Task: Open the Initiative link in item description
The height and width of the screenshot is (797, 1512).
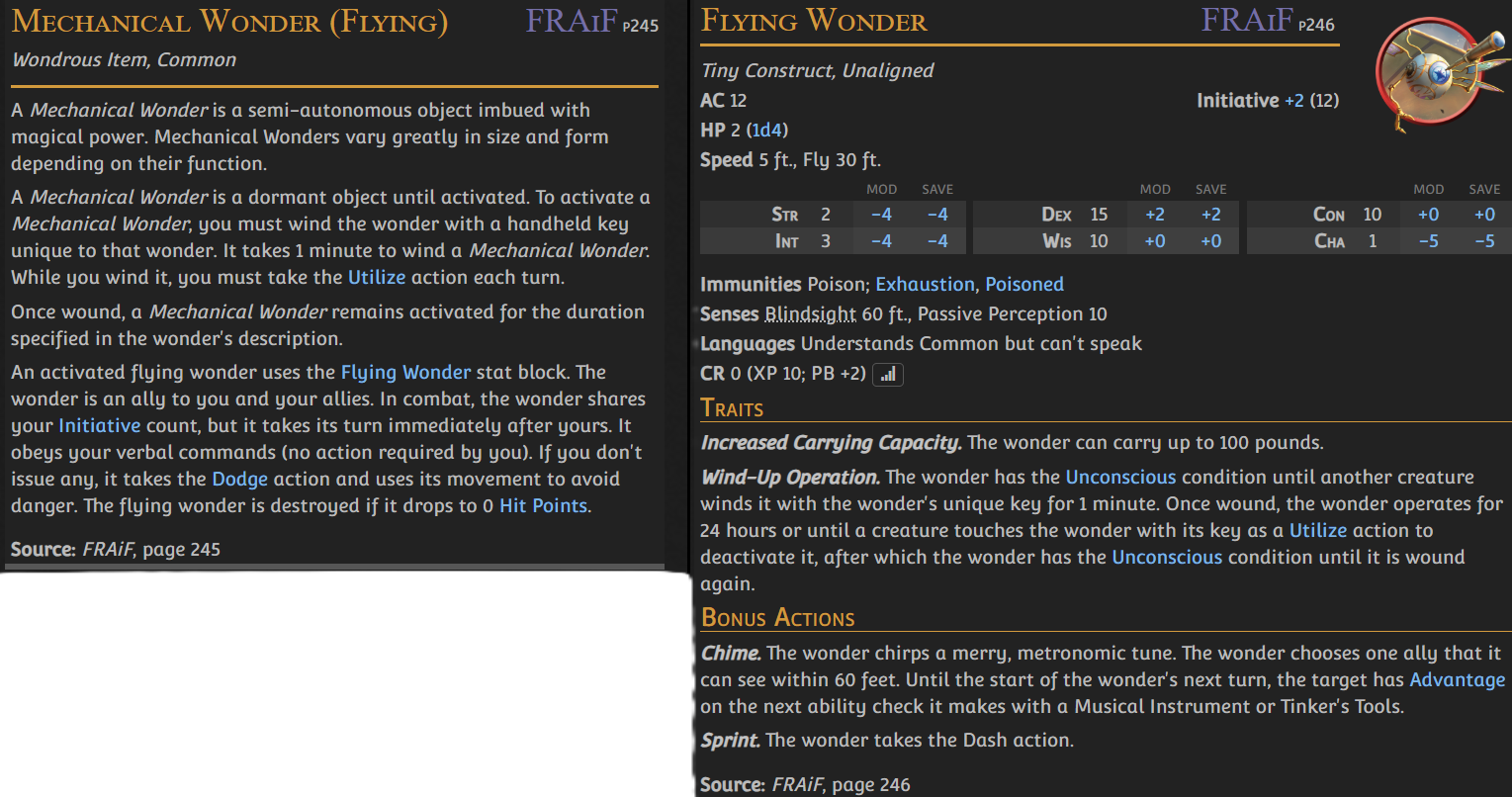Action: 99,426
